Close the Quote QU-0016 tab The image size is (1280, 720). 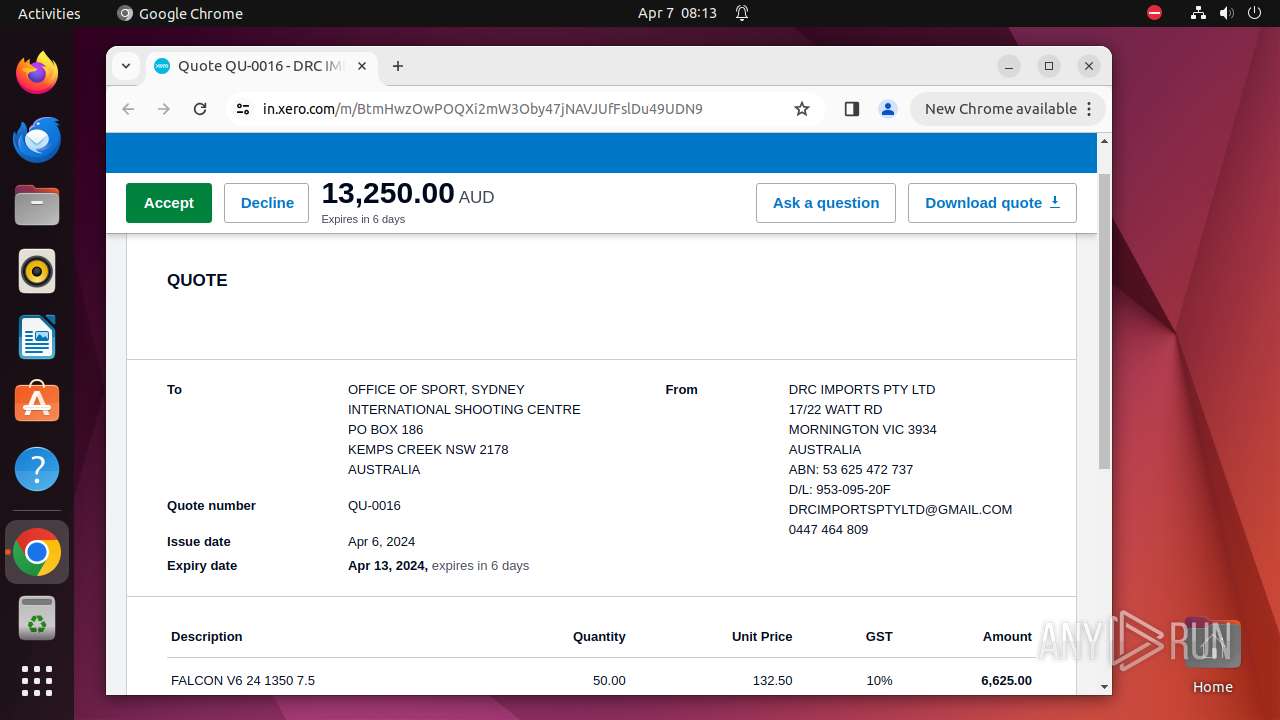362,66
